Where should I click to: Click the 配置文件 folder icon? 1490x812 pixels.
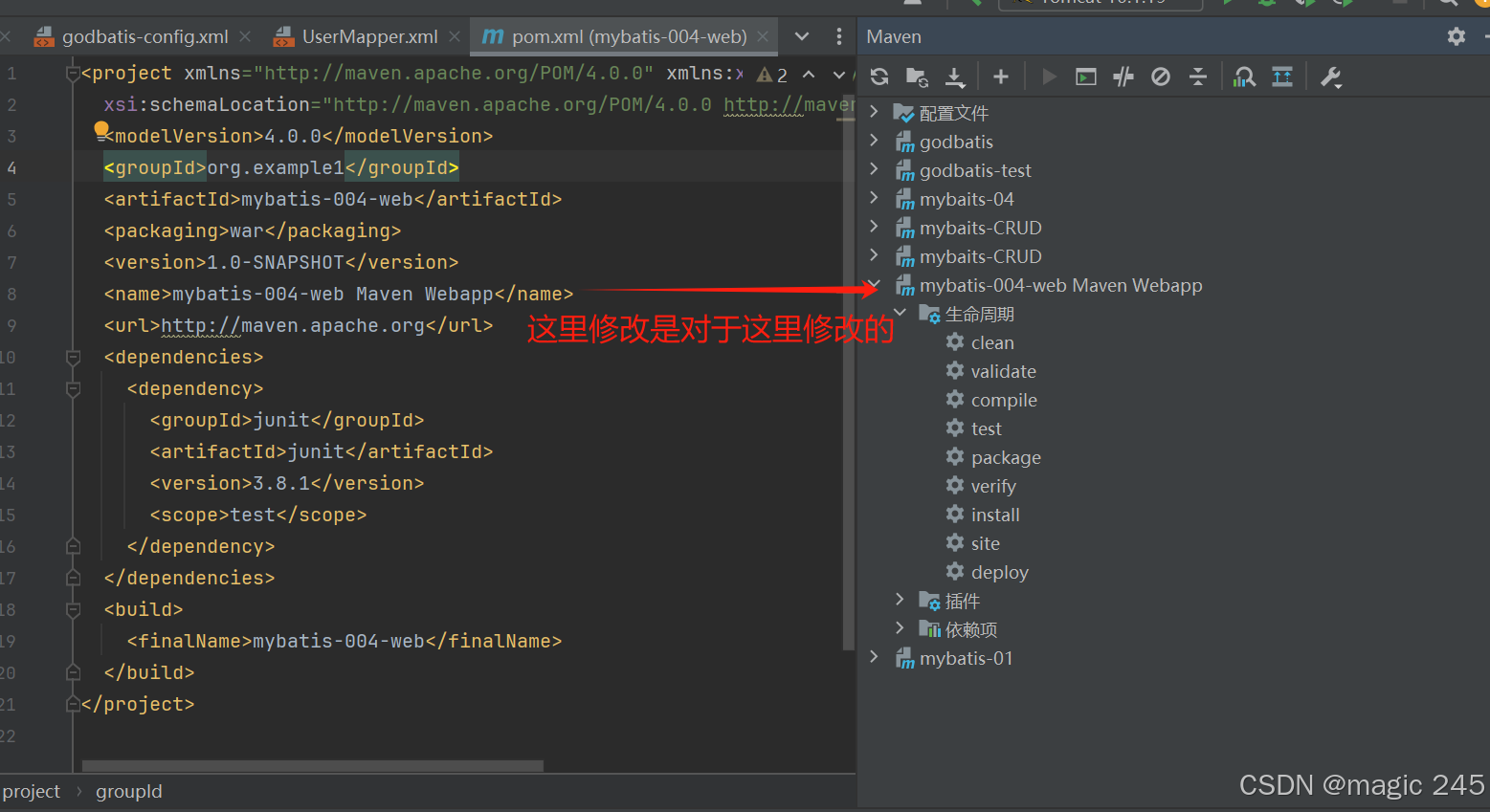tap(904, 113)
